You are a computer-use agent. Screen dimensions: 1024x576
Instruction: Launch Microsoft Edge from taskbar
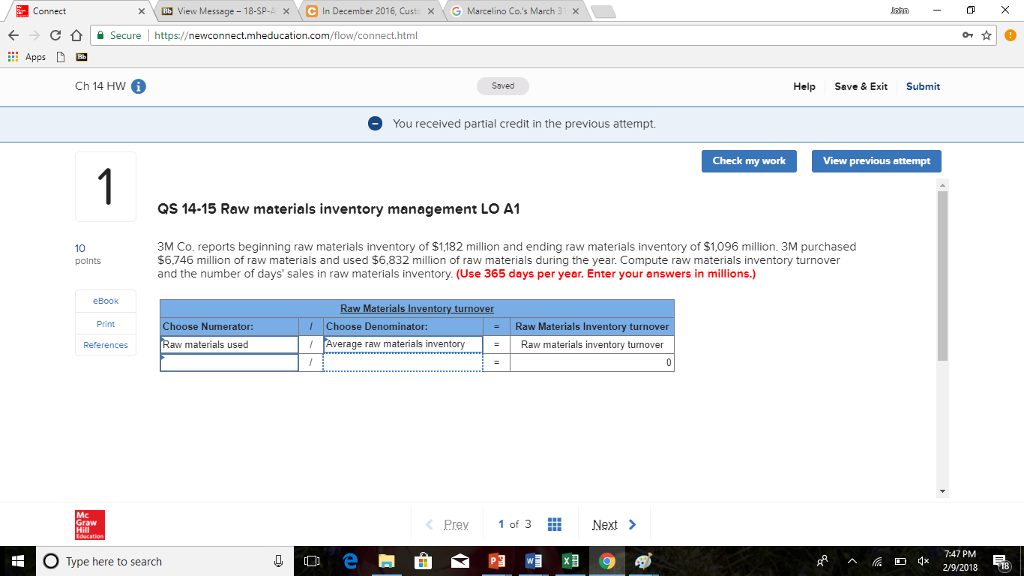pos(350,561)
